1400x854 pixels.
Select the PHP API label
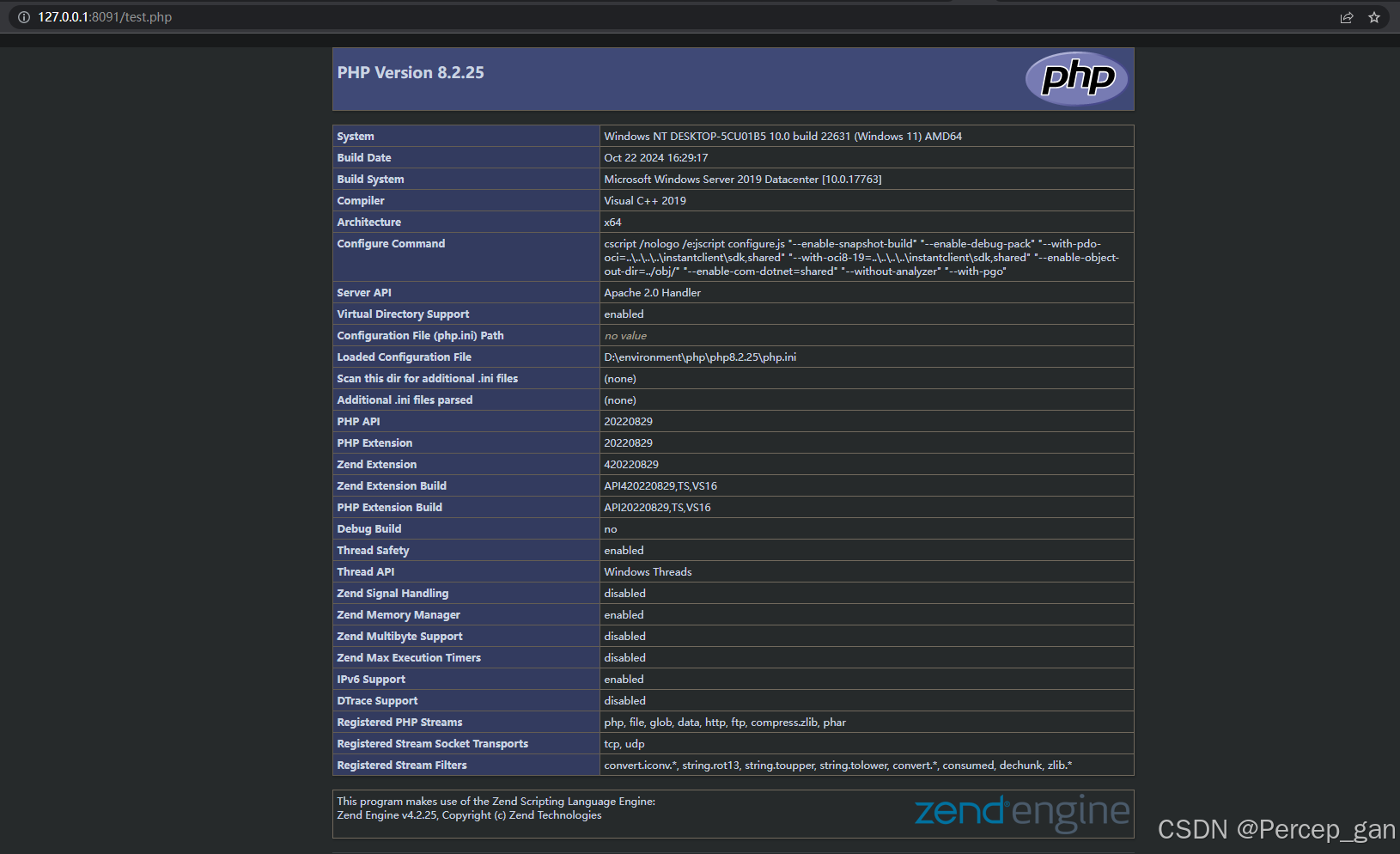[358, 422]
